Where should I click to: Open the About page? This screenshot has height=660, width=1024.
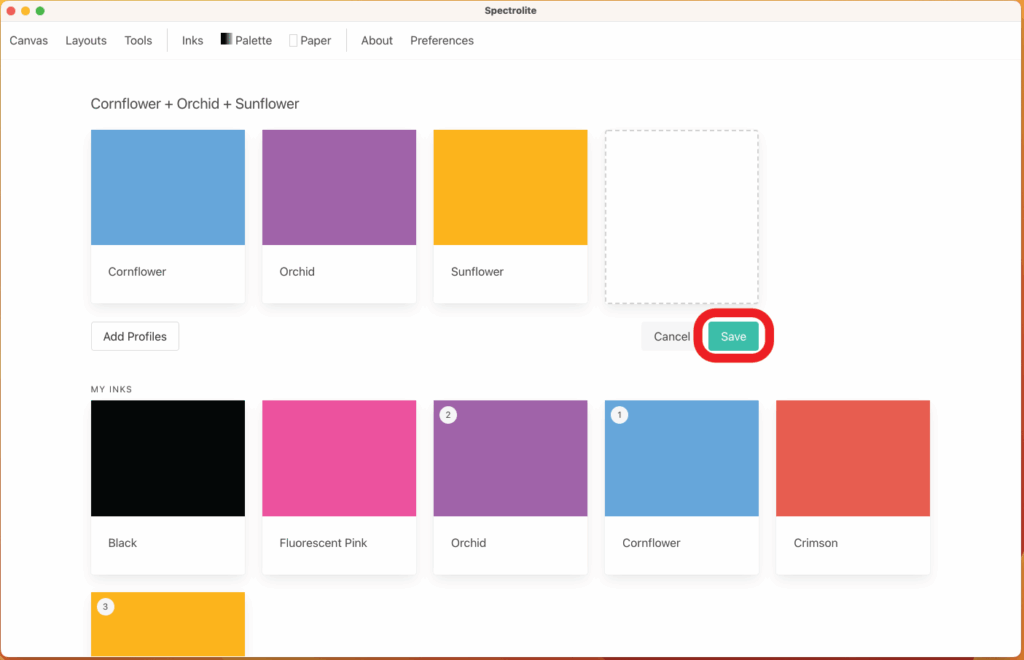pos(377,41)
